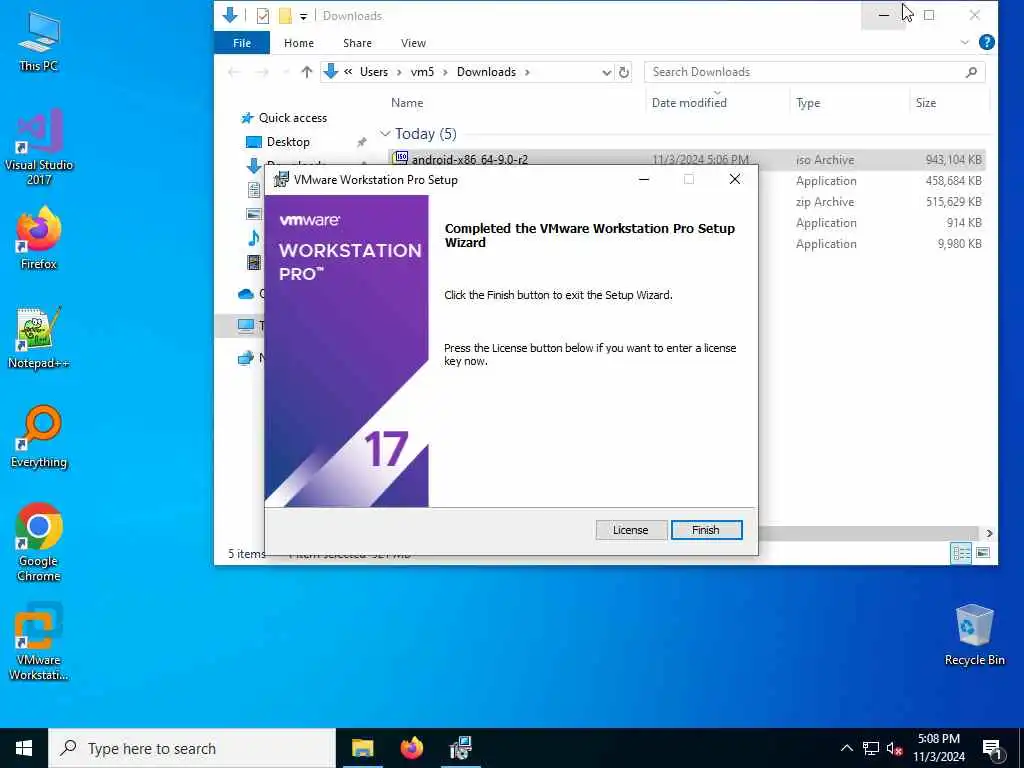Click Users in the address breadcrumb

tap(374, 72)
